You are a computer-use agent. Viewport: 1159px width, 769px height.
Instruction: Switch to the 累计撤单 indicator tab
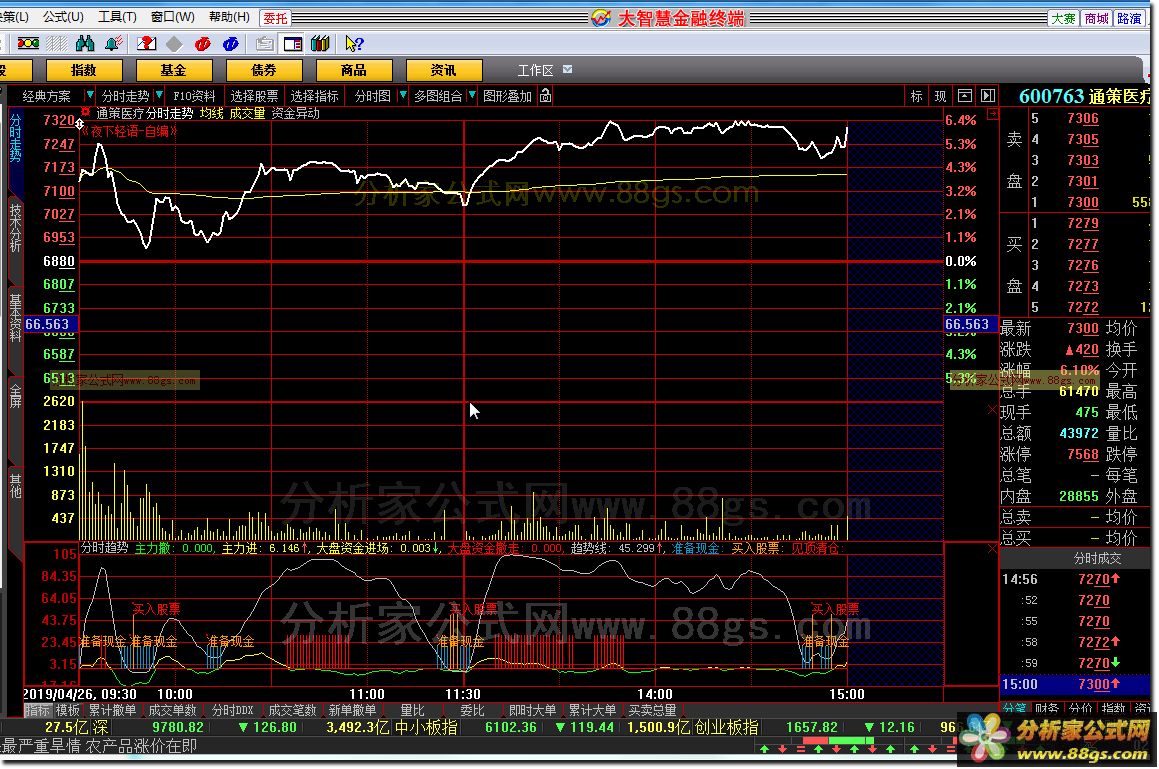pyautogui.click(x=112, y=710)
